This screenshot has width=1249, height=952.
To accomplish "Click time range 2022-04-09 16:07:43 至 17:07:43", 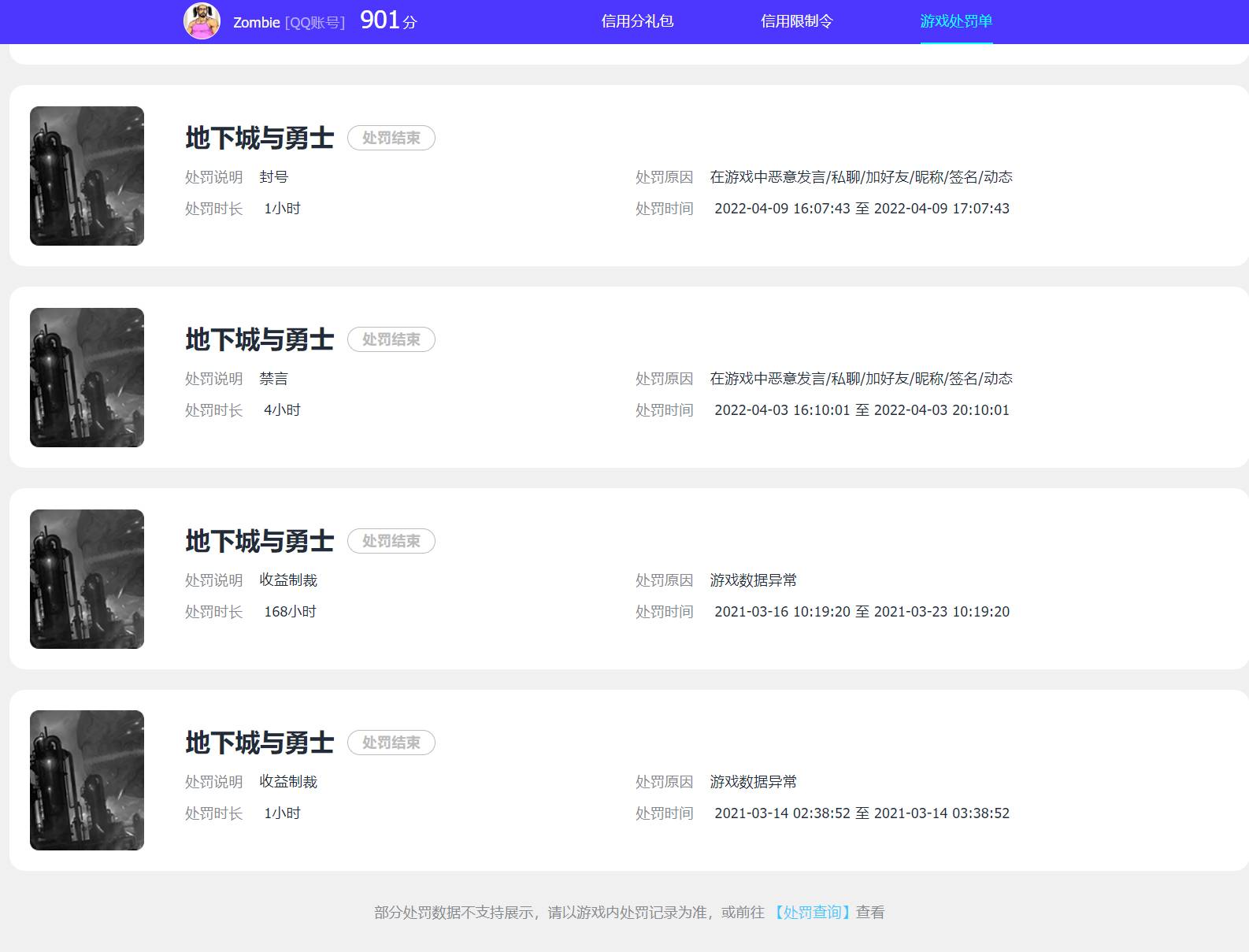I will [x=862, y=209].
